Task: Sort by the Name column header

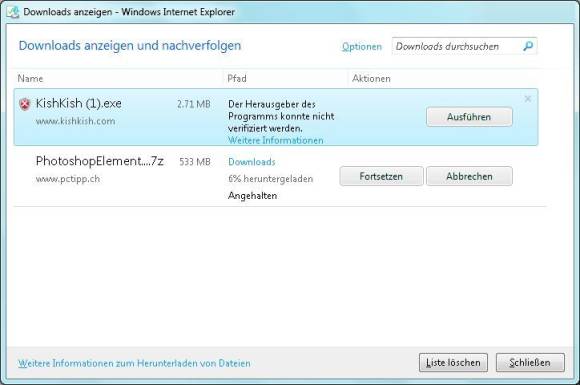Action: coord(30,78)
